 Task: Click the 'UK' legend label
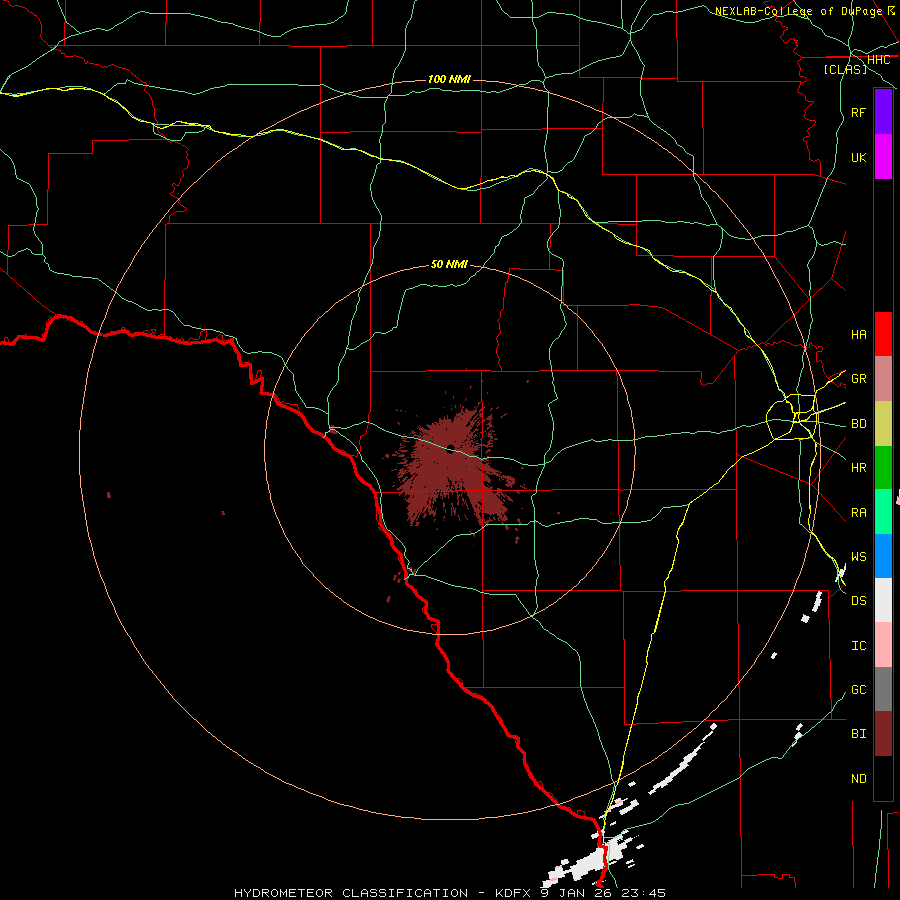(x=858, y=157)
